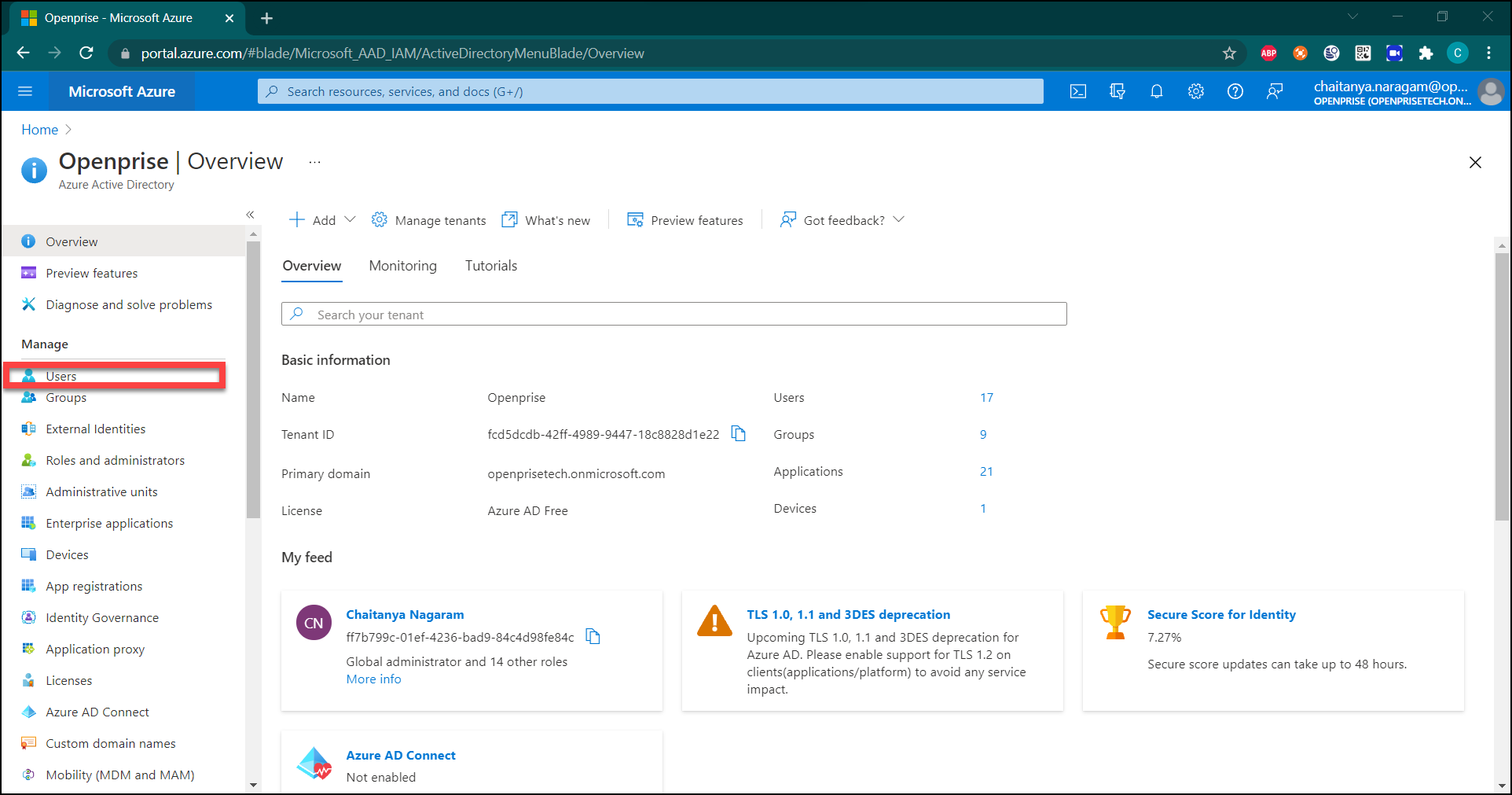The image size is (1512, 795).
Task: Focus the Search resources, services, and docs box
Action: pos(650,91)
